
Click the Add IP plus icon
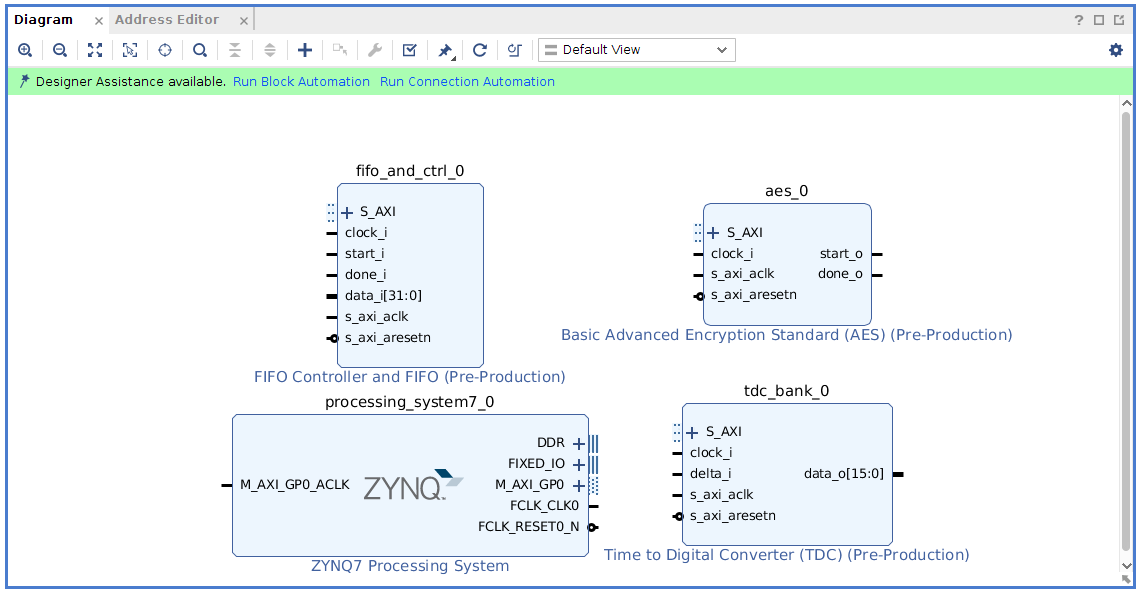[x=305, y=50]
